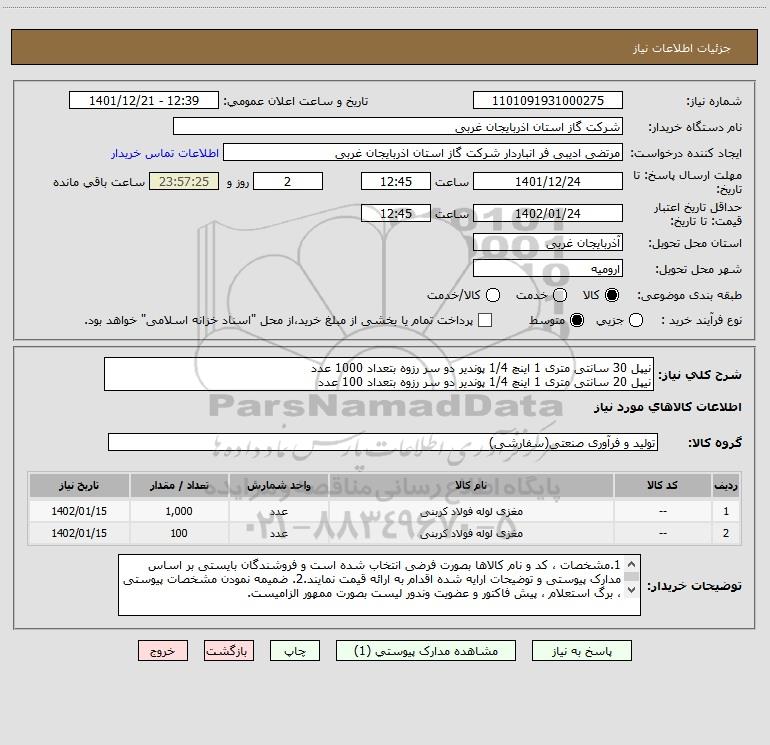The image size is (770, 745).
Task: Click the گروه کالا field
Action: point(383,442)
